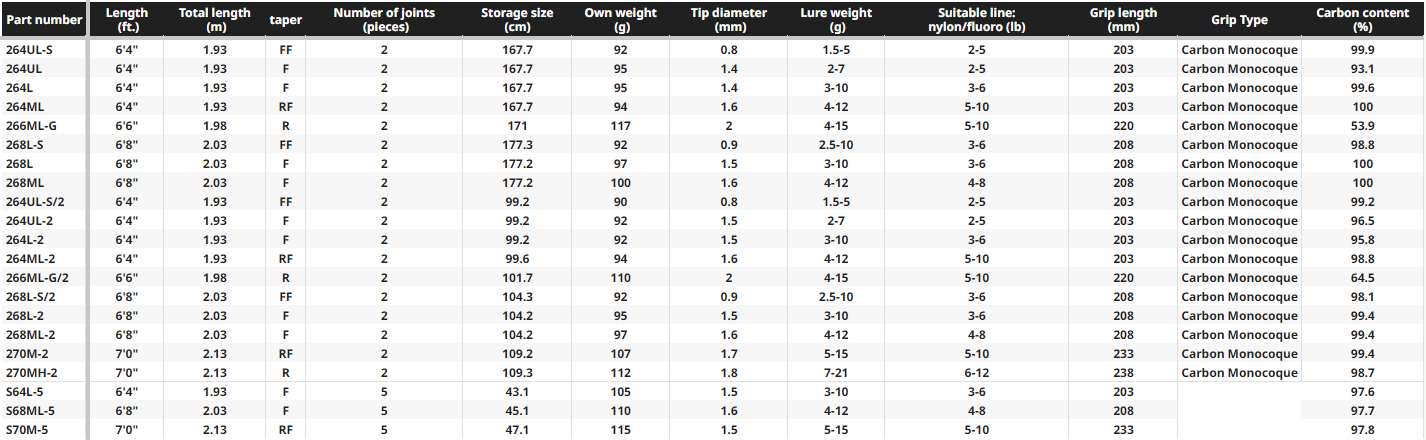Select the 264UL-S/2 part number

(x=36, y=202)
